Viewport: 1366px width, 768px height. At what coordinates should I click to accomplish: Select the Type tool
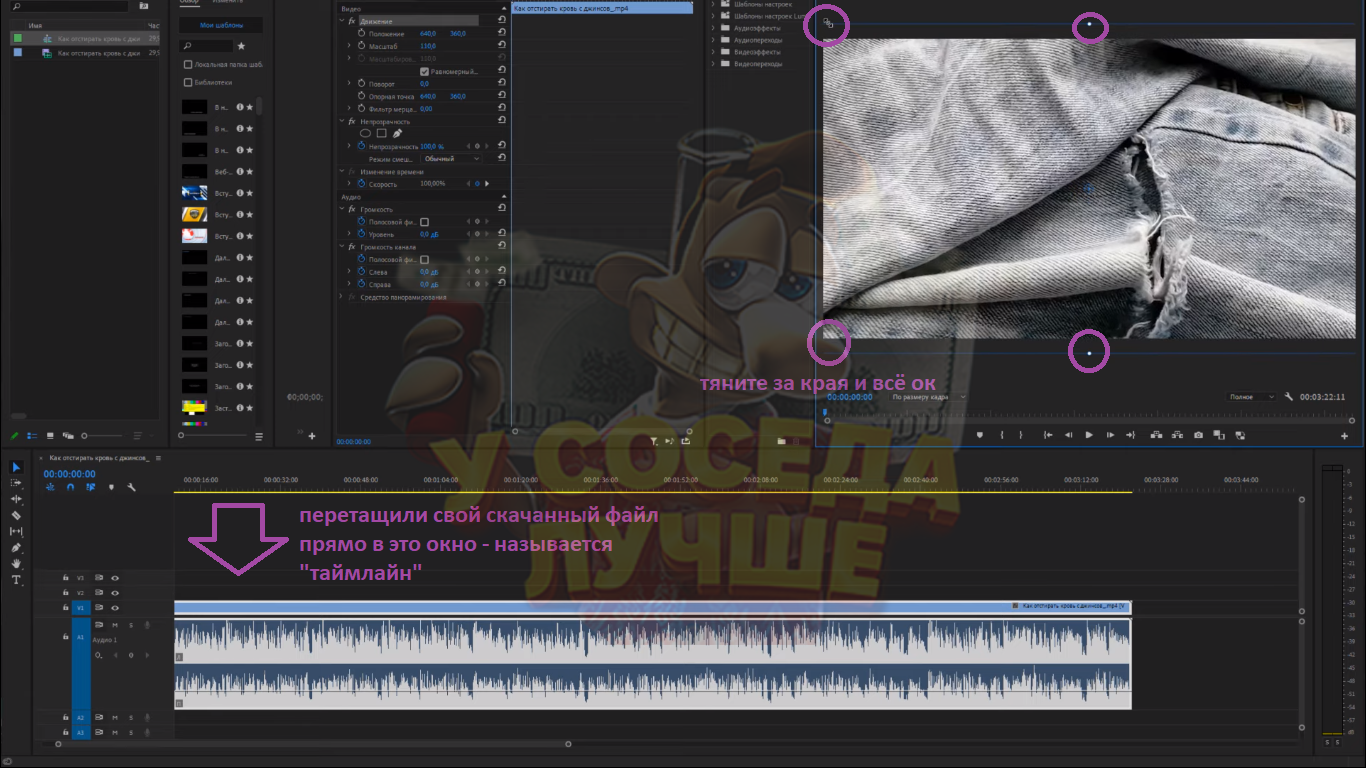point(16,580)
